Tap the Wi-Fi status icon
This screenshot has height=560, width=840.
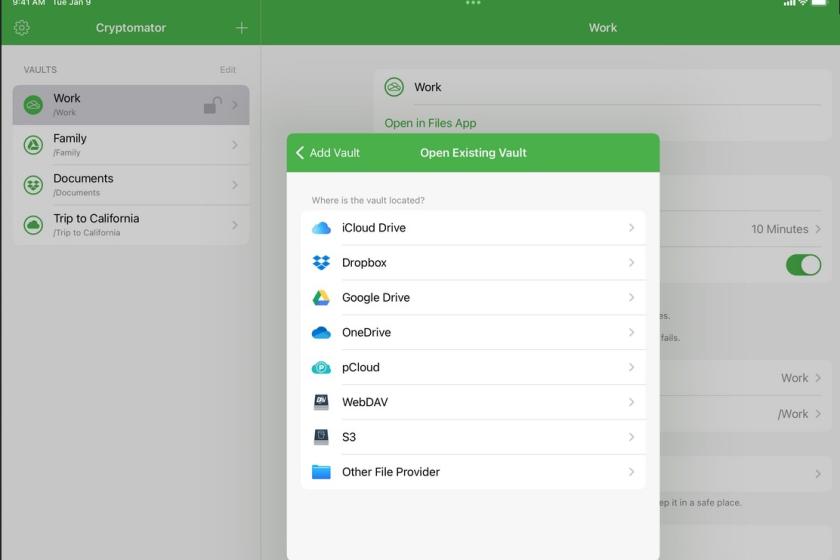pos(803,3)
